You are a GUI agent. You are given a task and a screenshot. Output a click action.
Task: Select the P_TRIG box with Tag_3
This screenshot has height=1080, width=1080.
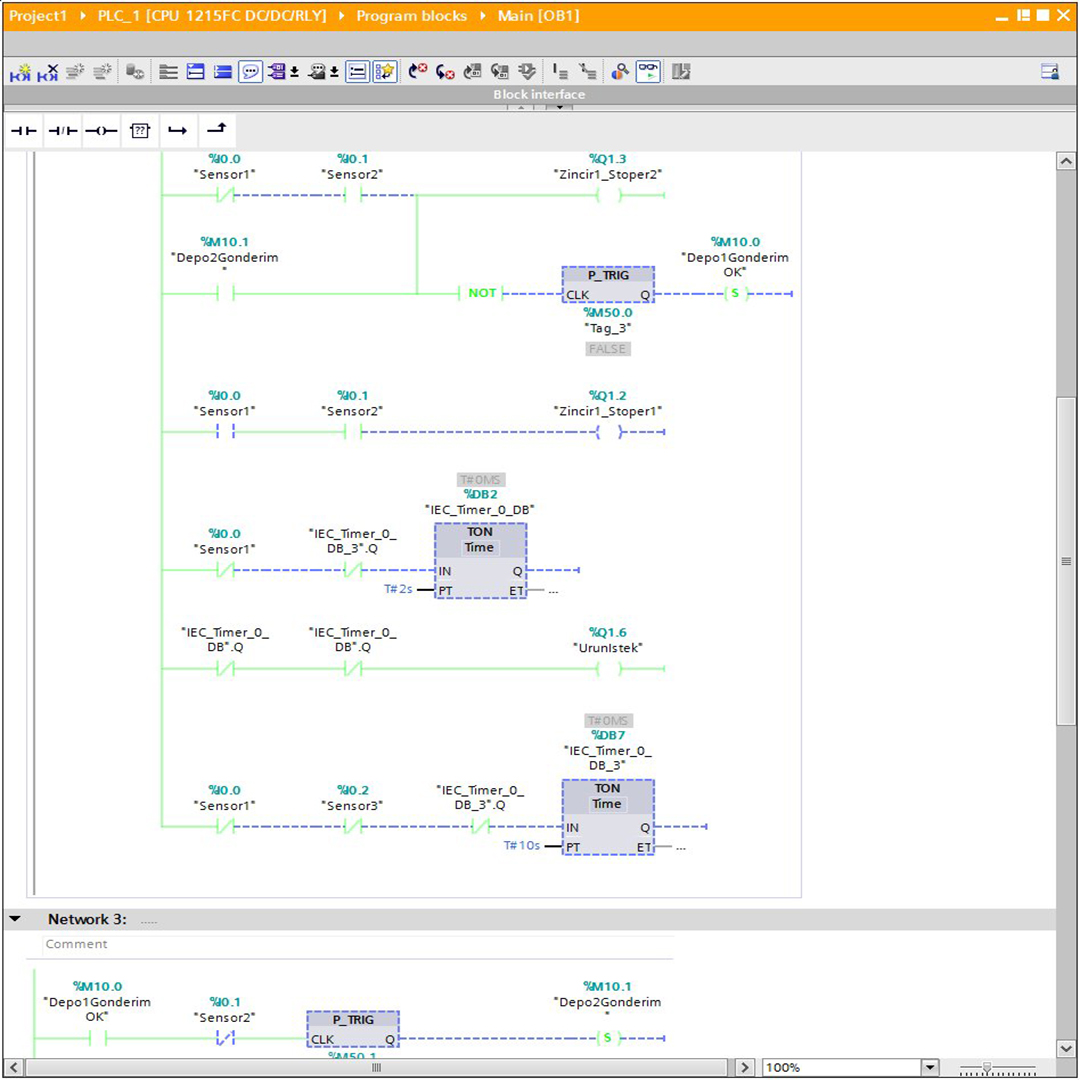pos(607,285)
